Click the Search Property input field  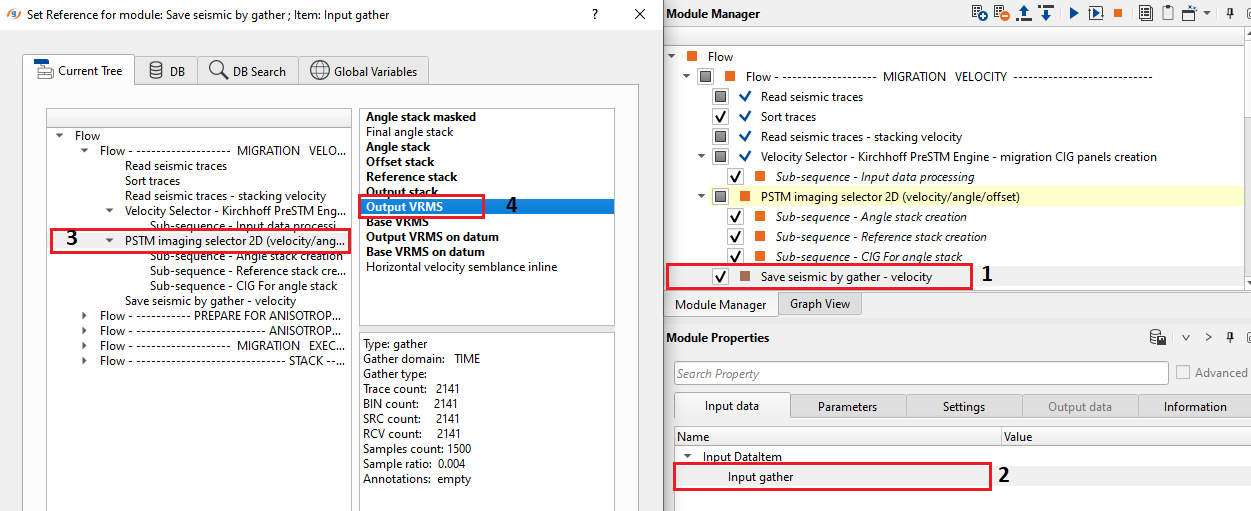click(920, 374)
